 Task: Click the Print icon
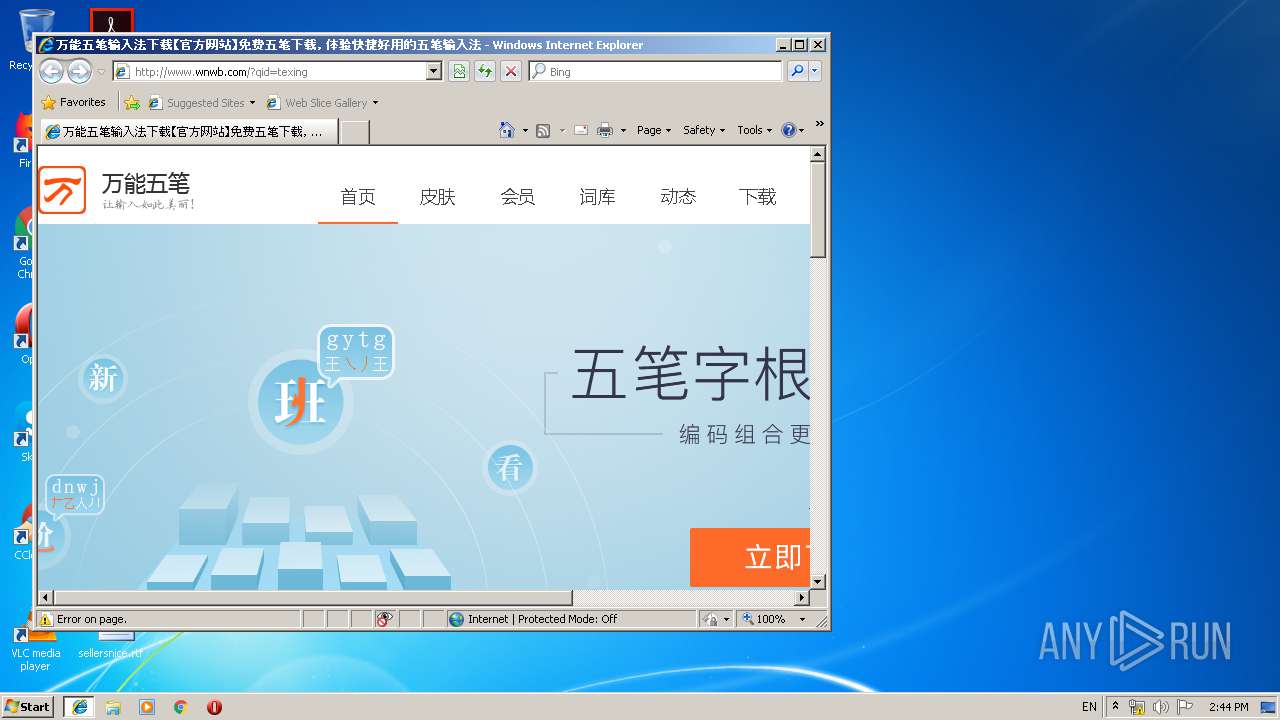point(605,130)
